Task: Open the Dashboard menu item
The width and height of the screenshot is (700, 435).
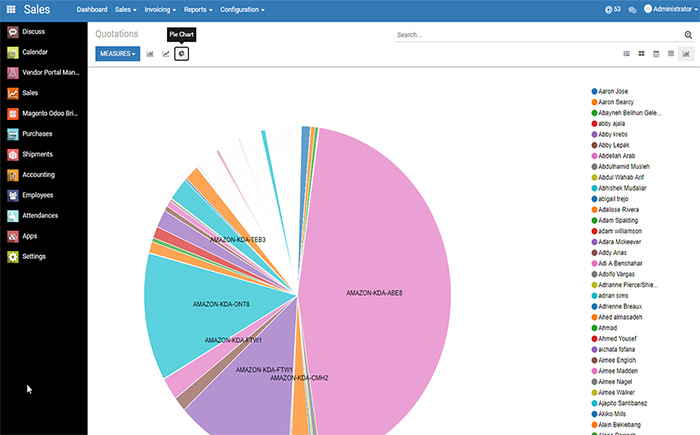Action: pos(92,9)
